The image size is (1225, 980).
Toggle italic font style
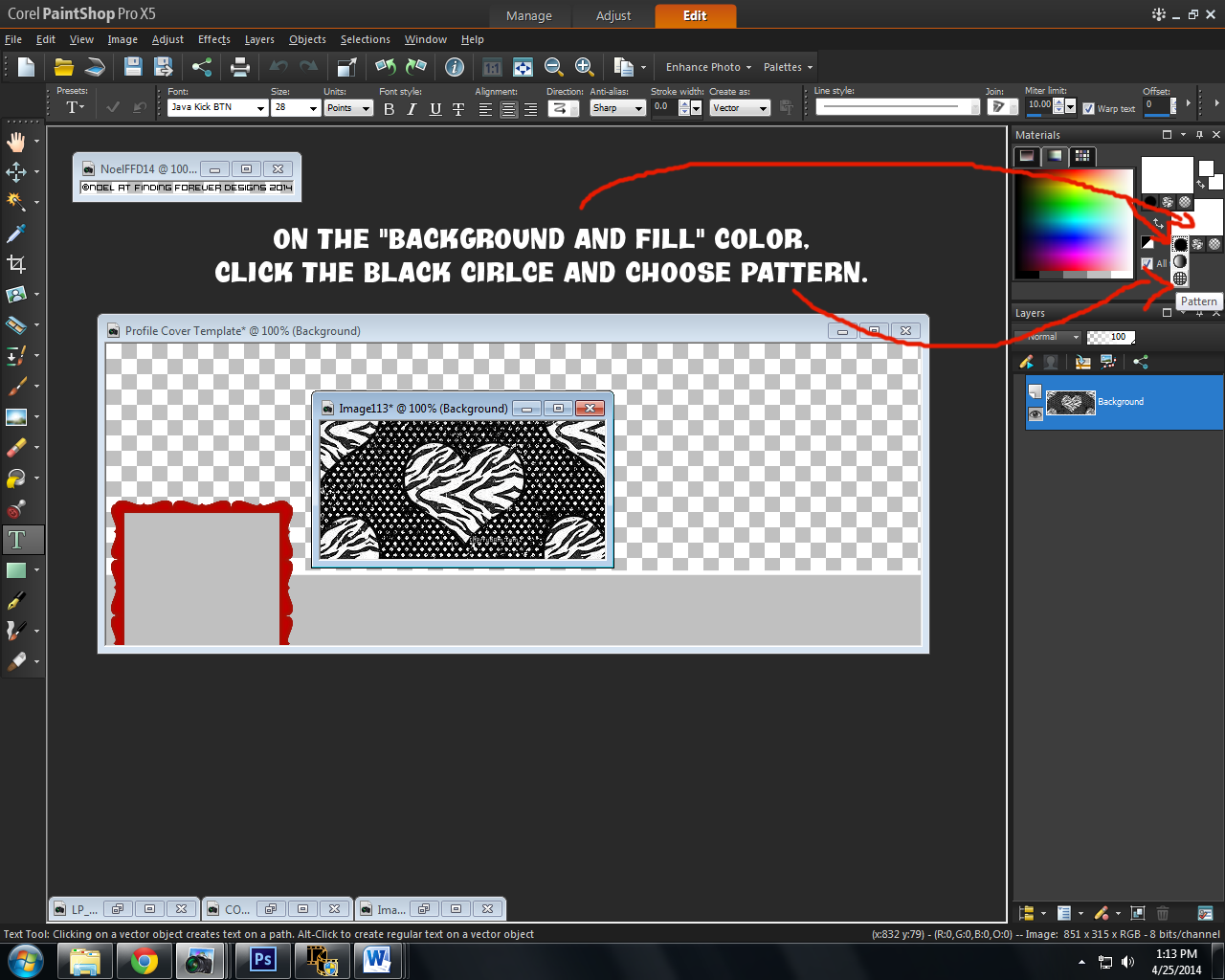pos(412,109)
